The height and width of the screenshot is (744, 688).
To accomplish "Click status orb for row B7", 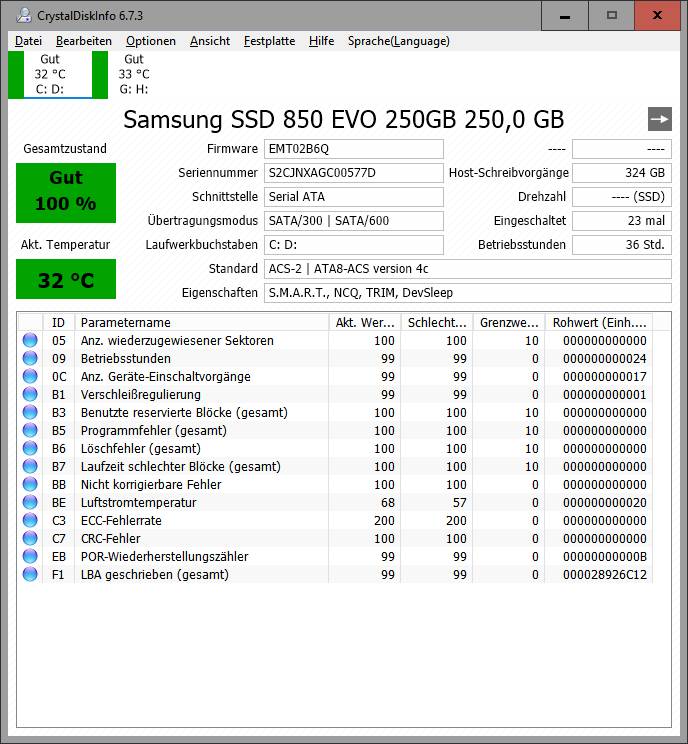I will point(30,466).
